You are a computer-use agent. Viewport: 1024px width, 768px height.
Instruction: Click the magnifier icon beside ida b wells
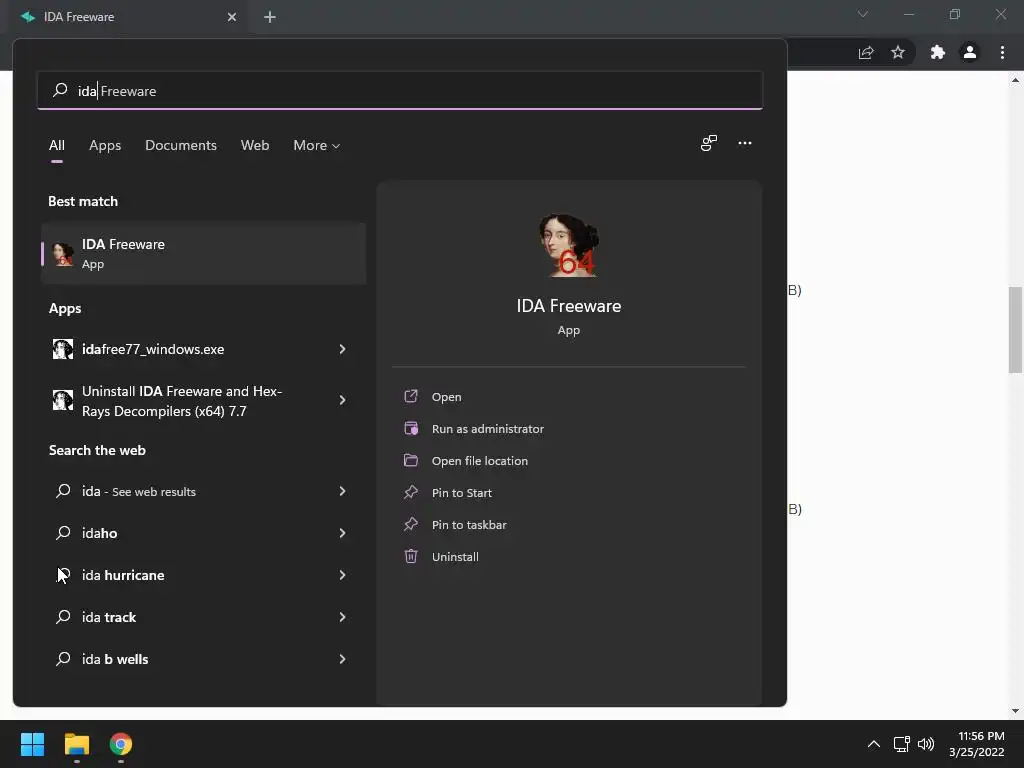point(63,659)
